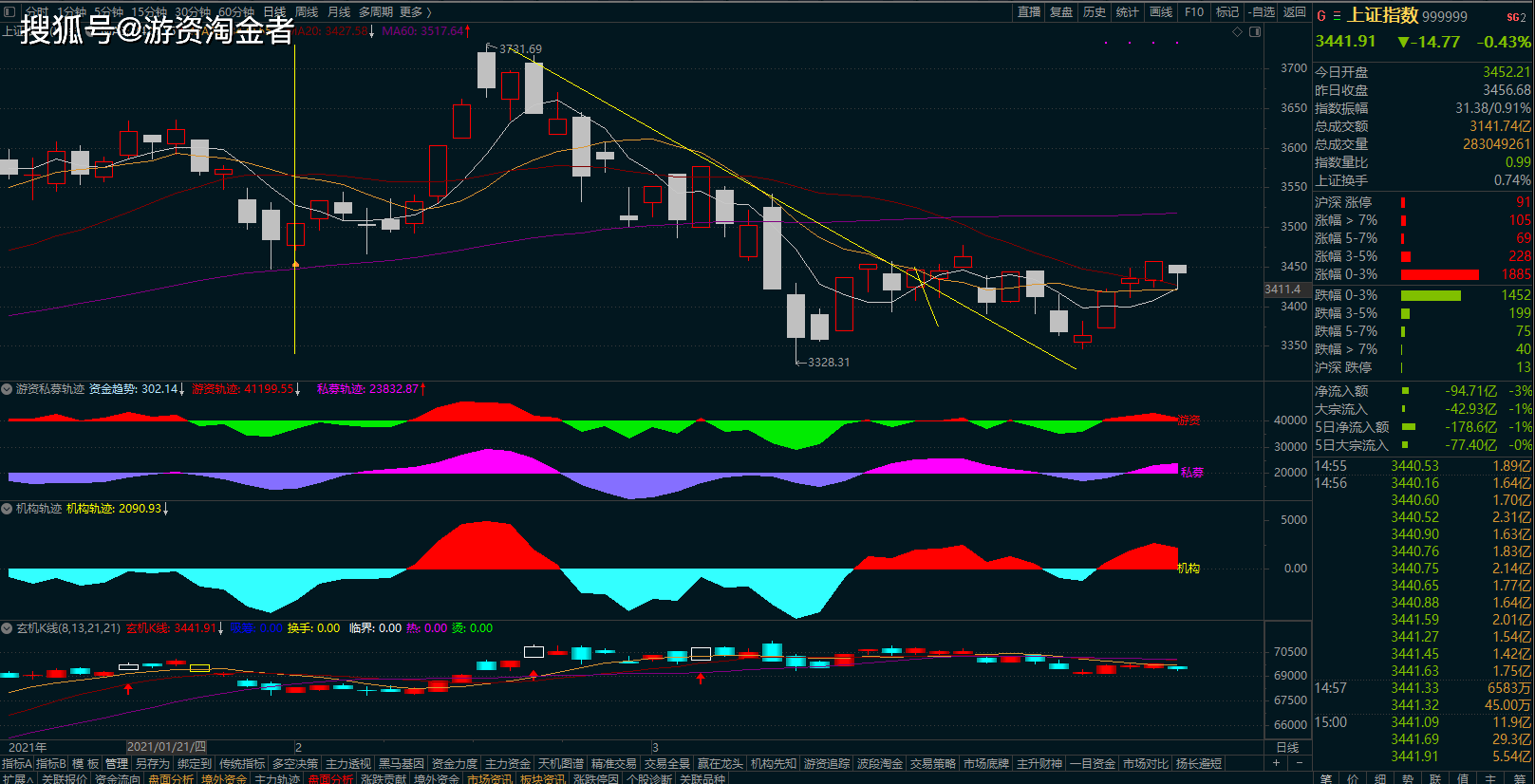Collapse the 机构轨迹 indicator panel arrow
The height and width of the screenshot is (784, 1535).
7,509
